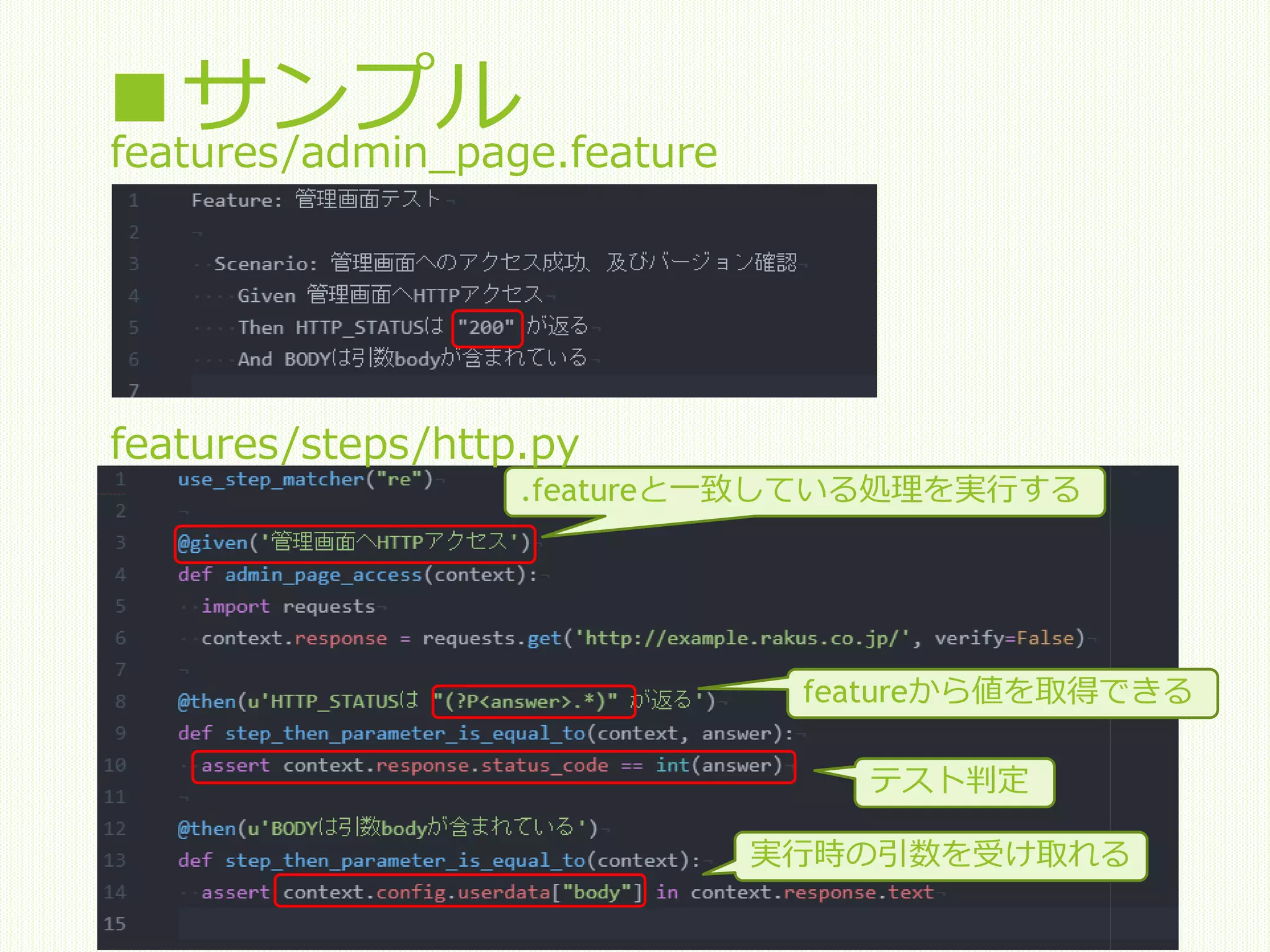1270x952 pixels.
Task: Click line number 15 in the http.py gutter
Action: coord(115,923)
